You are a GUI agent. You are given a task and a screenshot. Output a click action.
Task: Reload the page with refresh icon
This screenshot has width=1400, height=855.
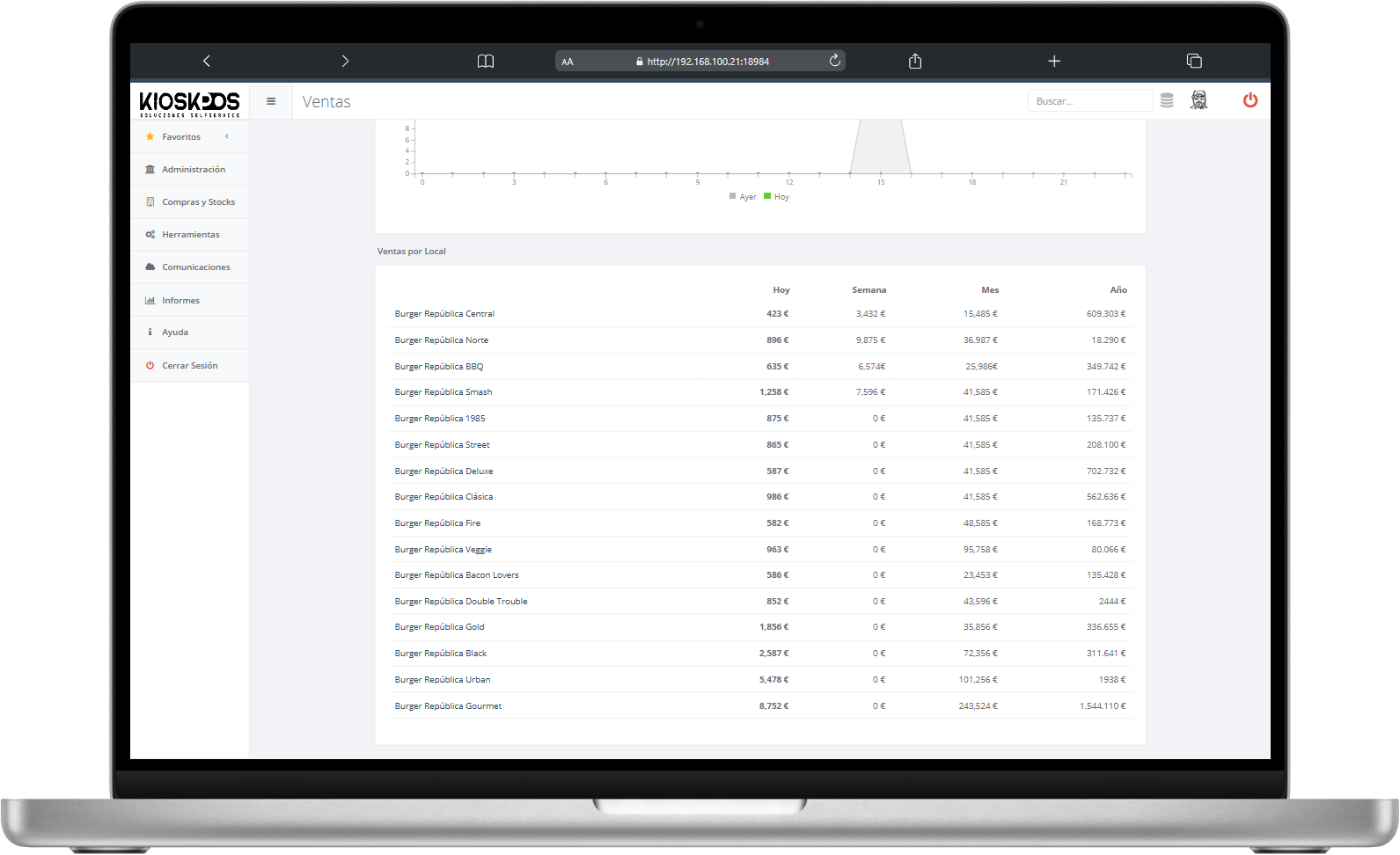coord(834,61)
